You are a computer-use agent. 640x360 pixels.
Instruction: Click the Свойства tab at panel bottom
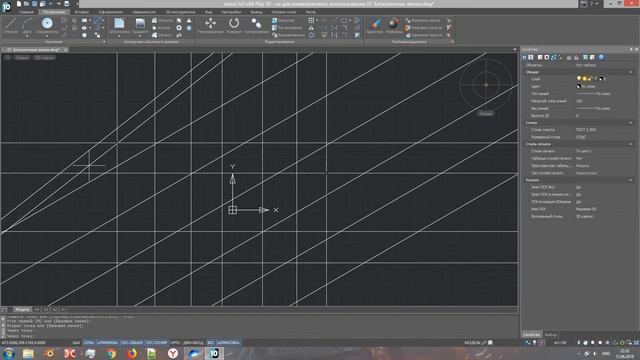click(x=531, y=335)
